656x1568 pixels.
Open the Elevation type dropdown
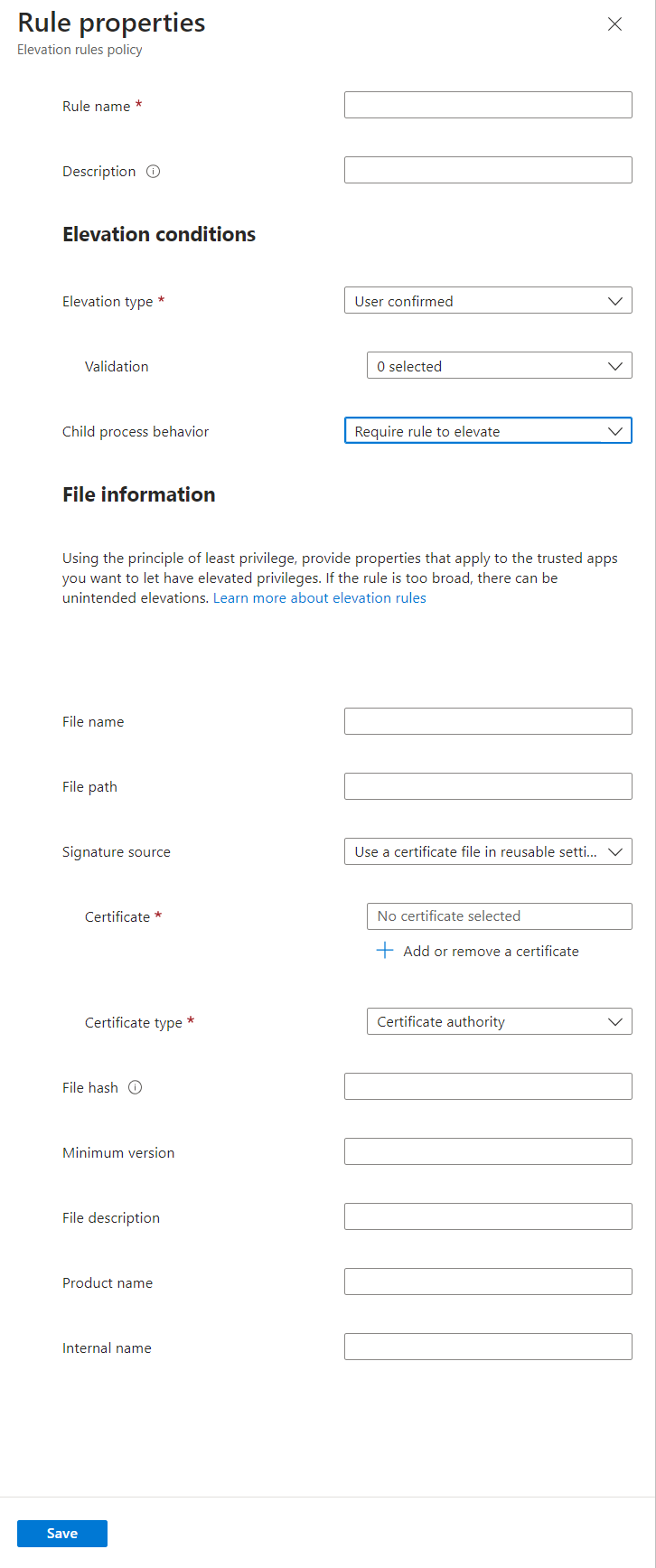click(x=488, y=301)
